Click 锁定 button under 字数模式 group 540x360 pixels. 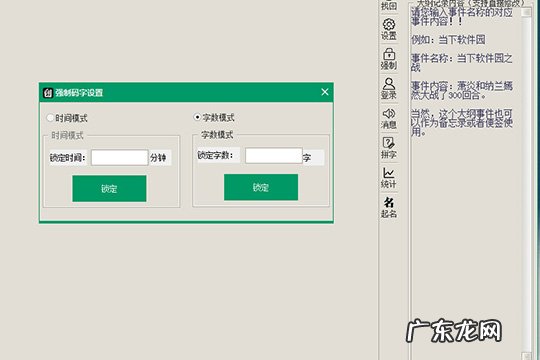261,187
